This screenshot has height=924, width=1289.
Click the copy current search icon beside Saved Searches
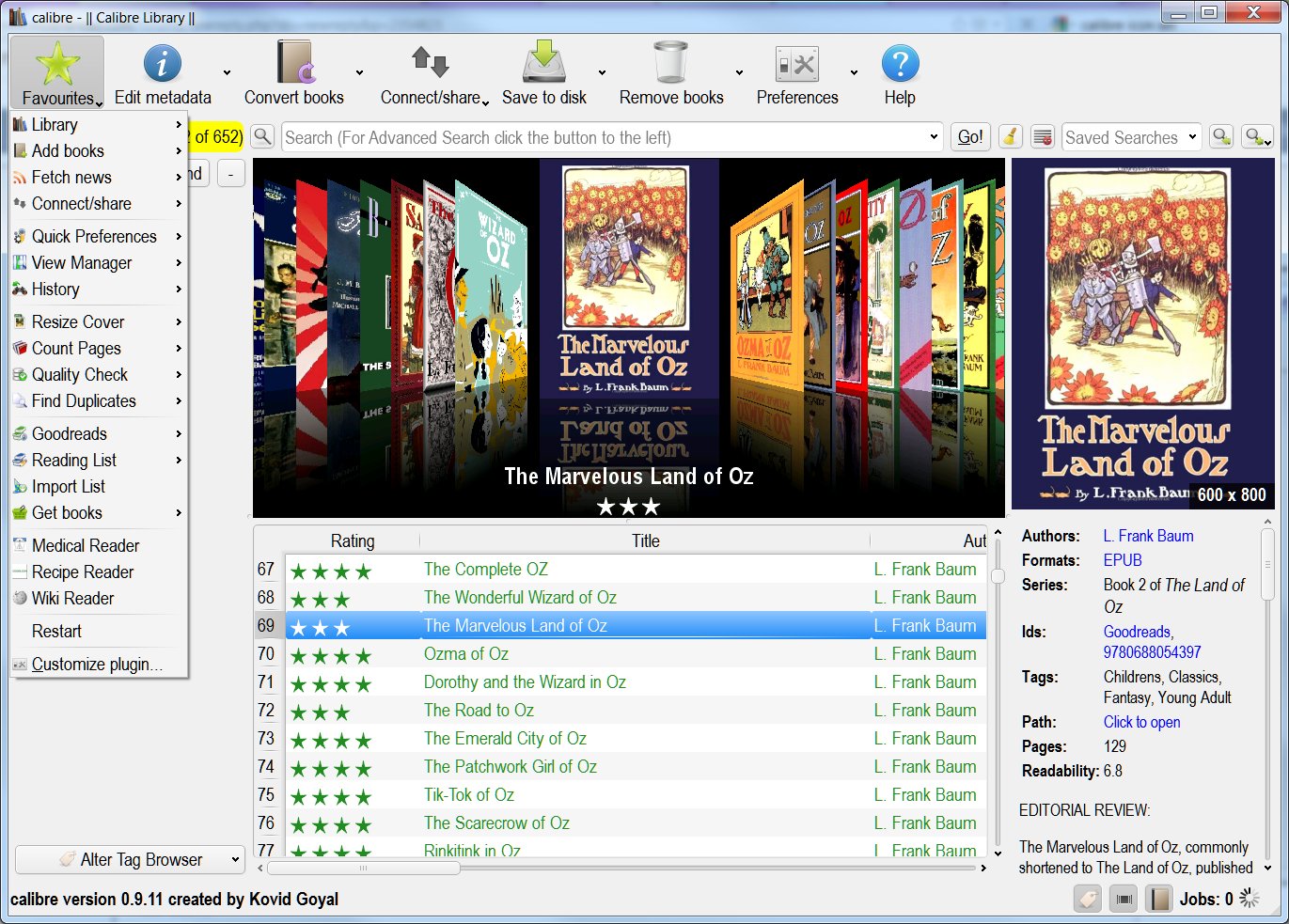tap(1221, 137)
